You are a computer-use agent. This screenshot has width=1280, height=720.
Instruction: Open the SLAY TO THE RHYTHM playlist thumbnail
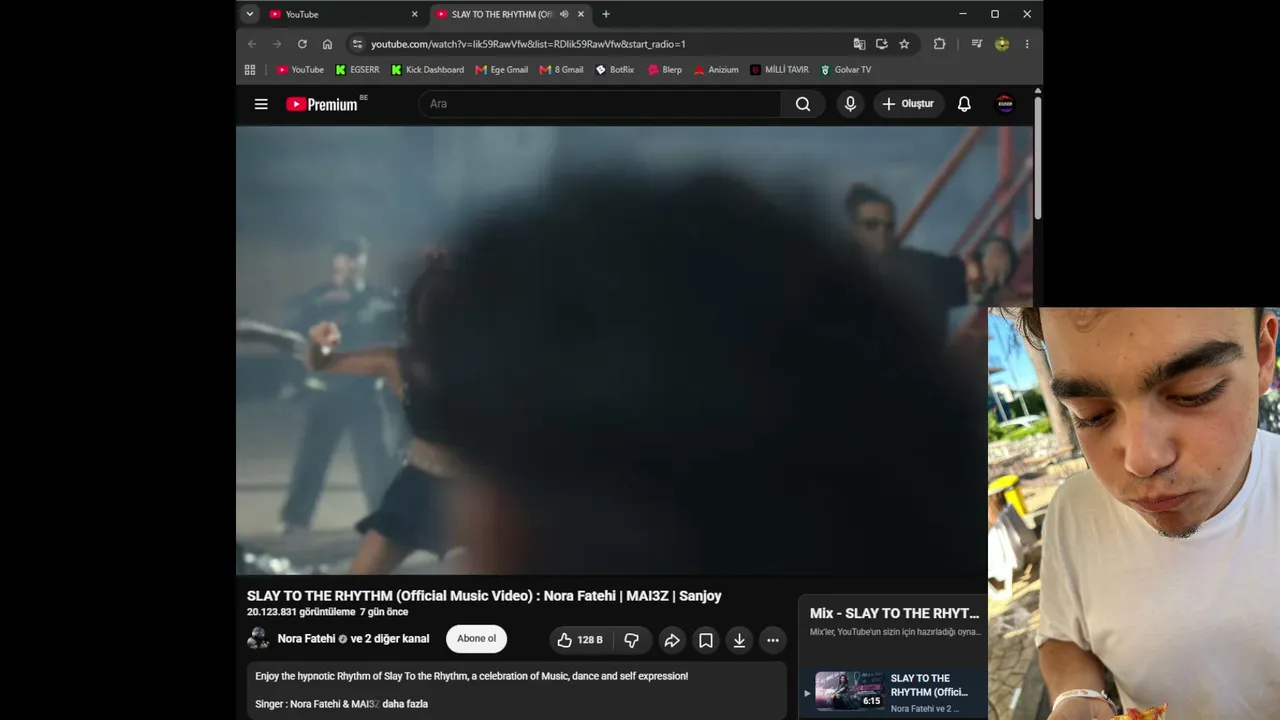(849, 690)
